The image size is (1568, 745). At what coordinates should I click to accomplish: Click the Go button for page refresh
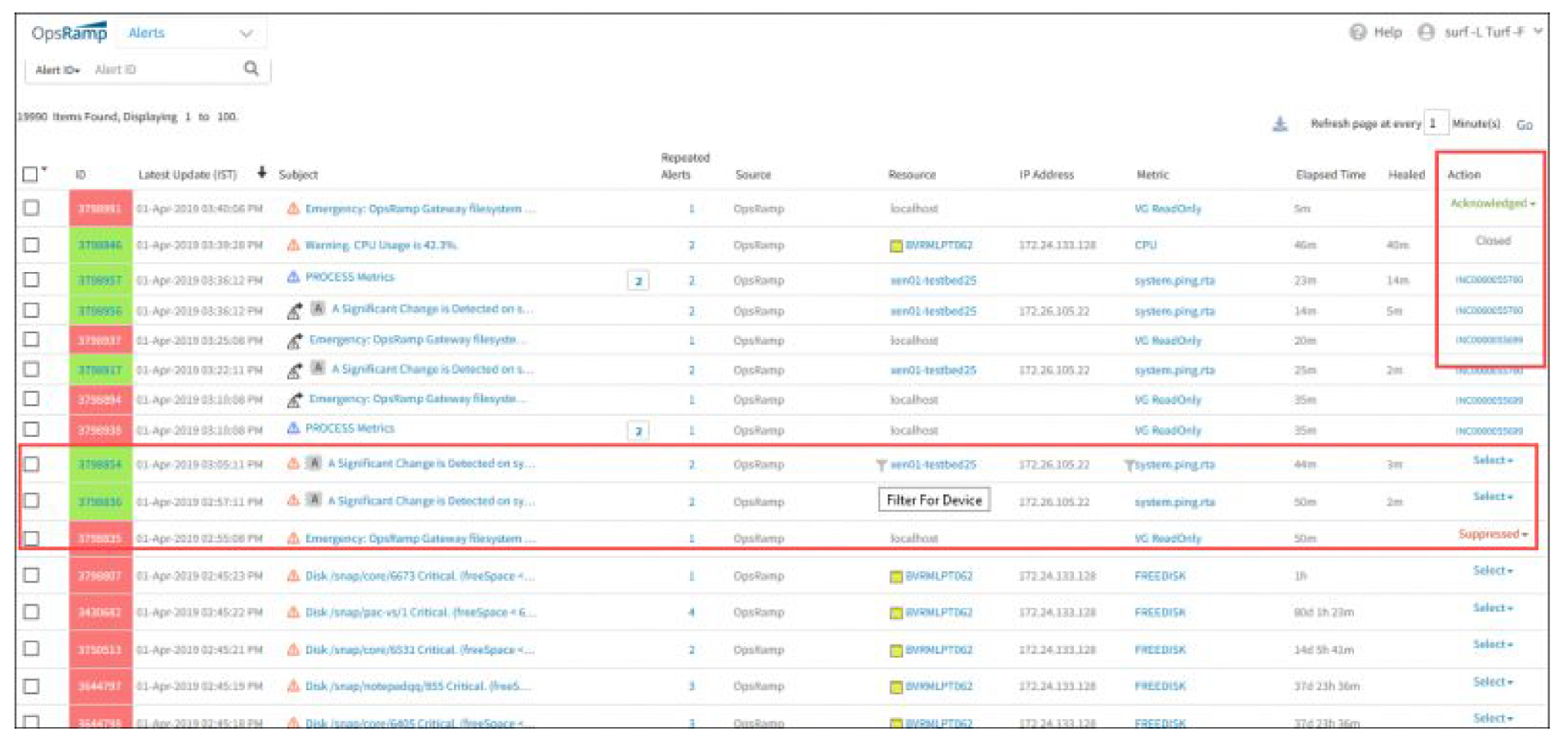[x=1526, y=125]
